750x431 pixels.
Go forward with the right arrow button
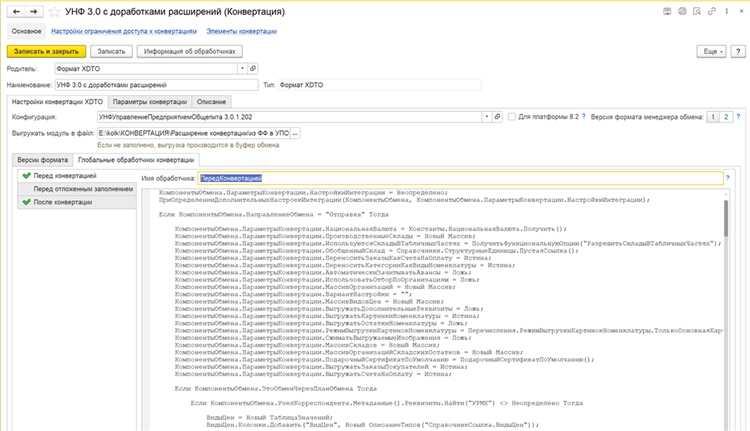point(34,11)
